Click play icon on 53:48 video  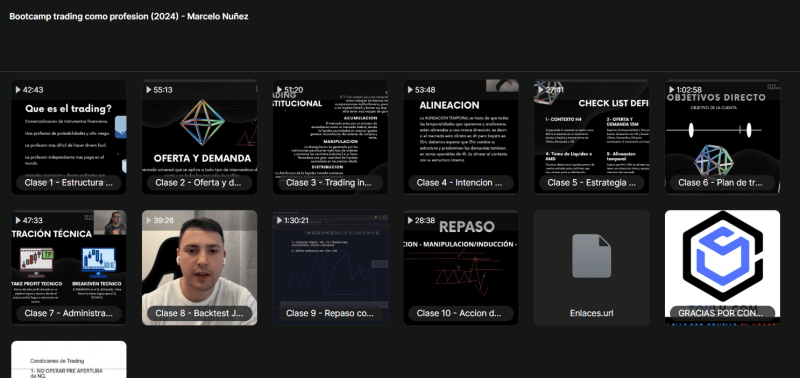tap(410, 90)
